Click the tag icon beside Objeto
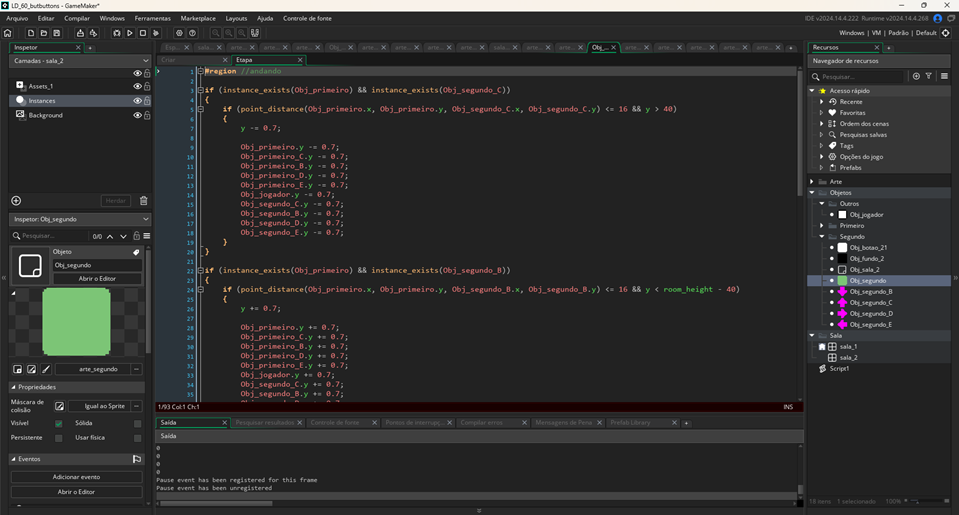Image resolution: width=959 pixels, height=515 pixels. (136, 252)
